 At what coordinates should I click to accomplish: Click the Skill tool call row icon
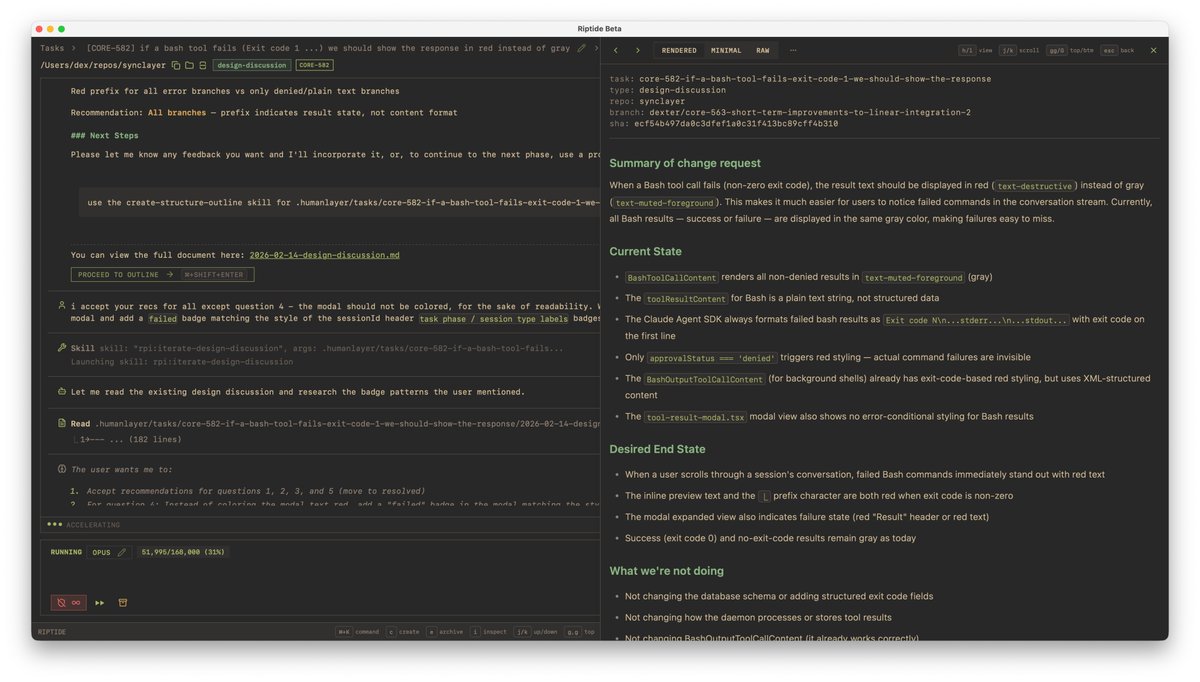coord(62,347)
